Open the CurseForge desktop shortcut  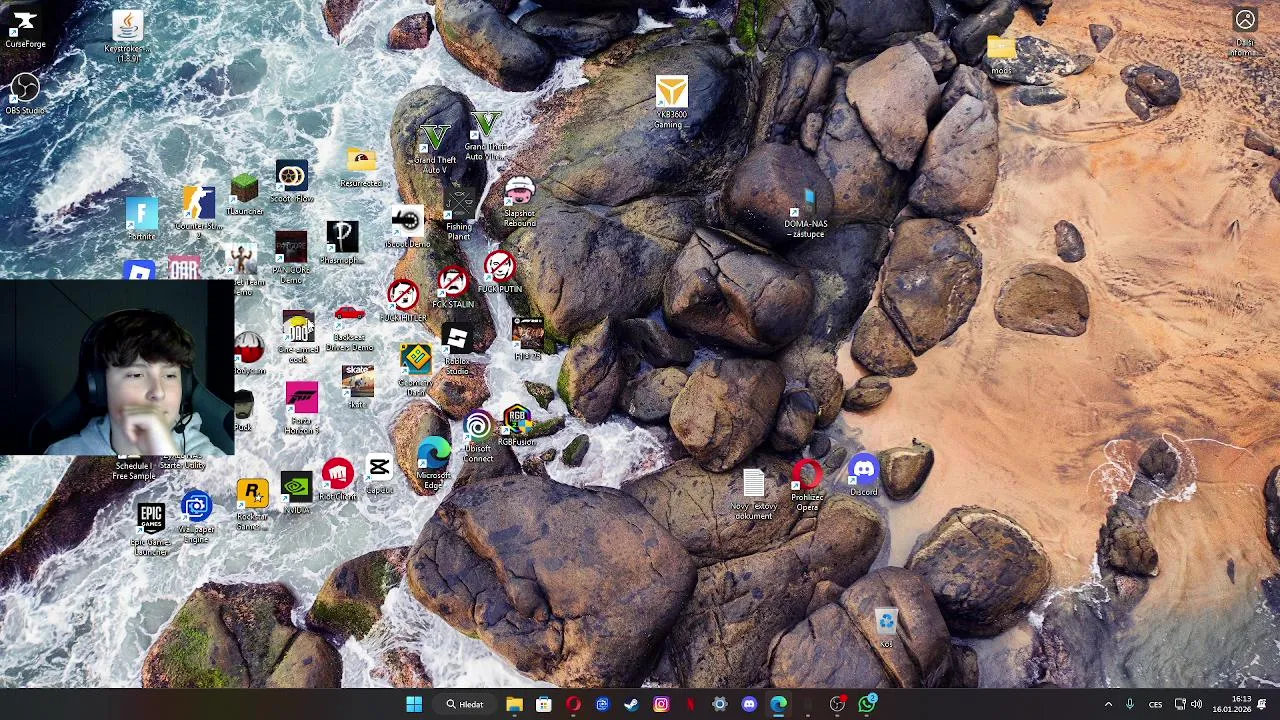[25, 28]
